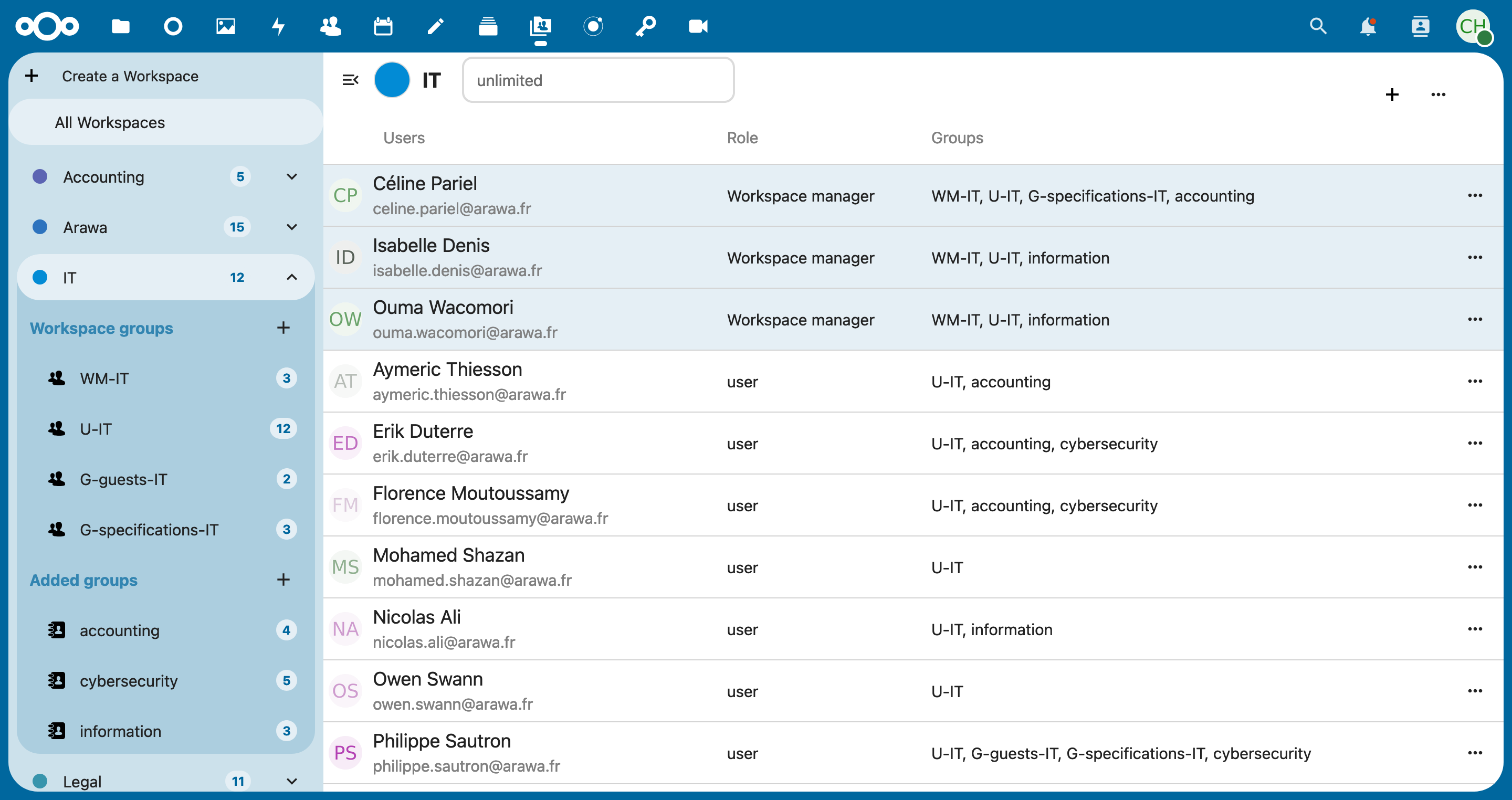
Task: Click Create a Workspace button
Action: coord(130,76)
